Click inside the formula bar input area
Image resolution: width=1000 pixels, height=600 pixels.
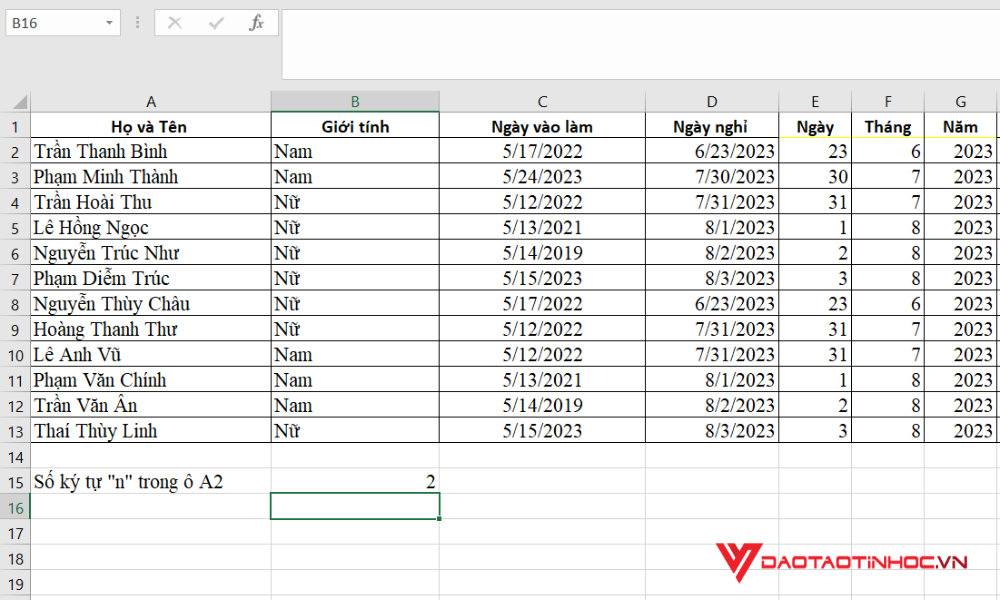click(640, 44)
